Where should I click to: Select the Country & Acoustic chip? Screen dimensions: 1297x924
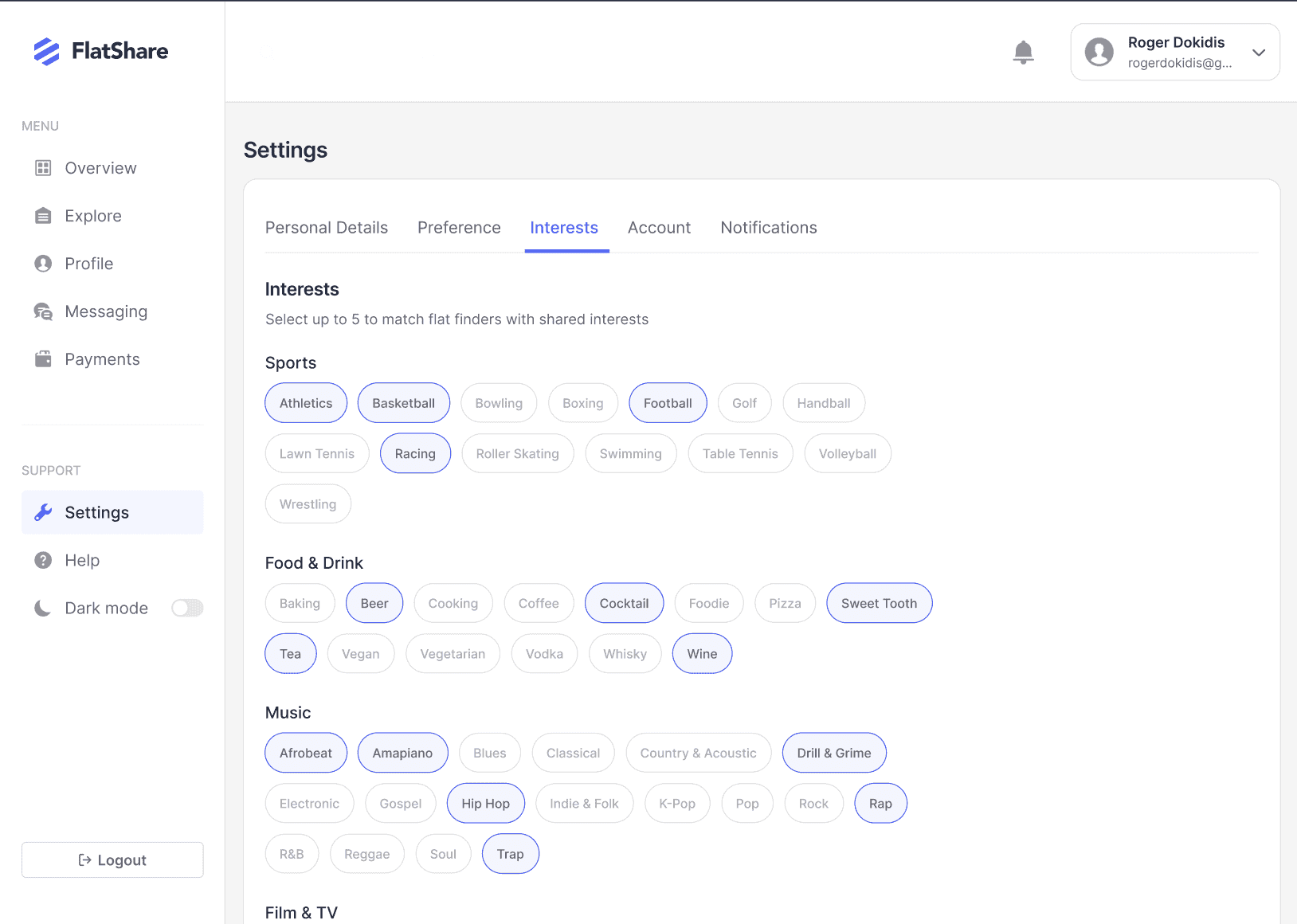click(x=699, y=753)
